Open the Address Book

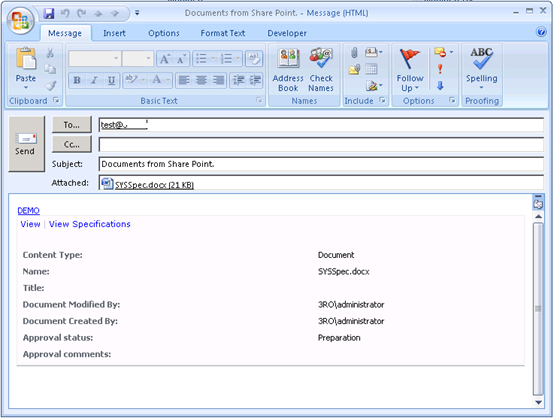click(x=288, y=70)
